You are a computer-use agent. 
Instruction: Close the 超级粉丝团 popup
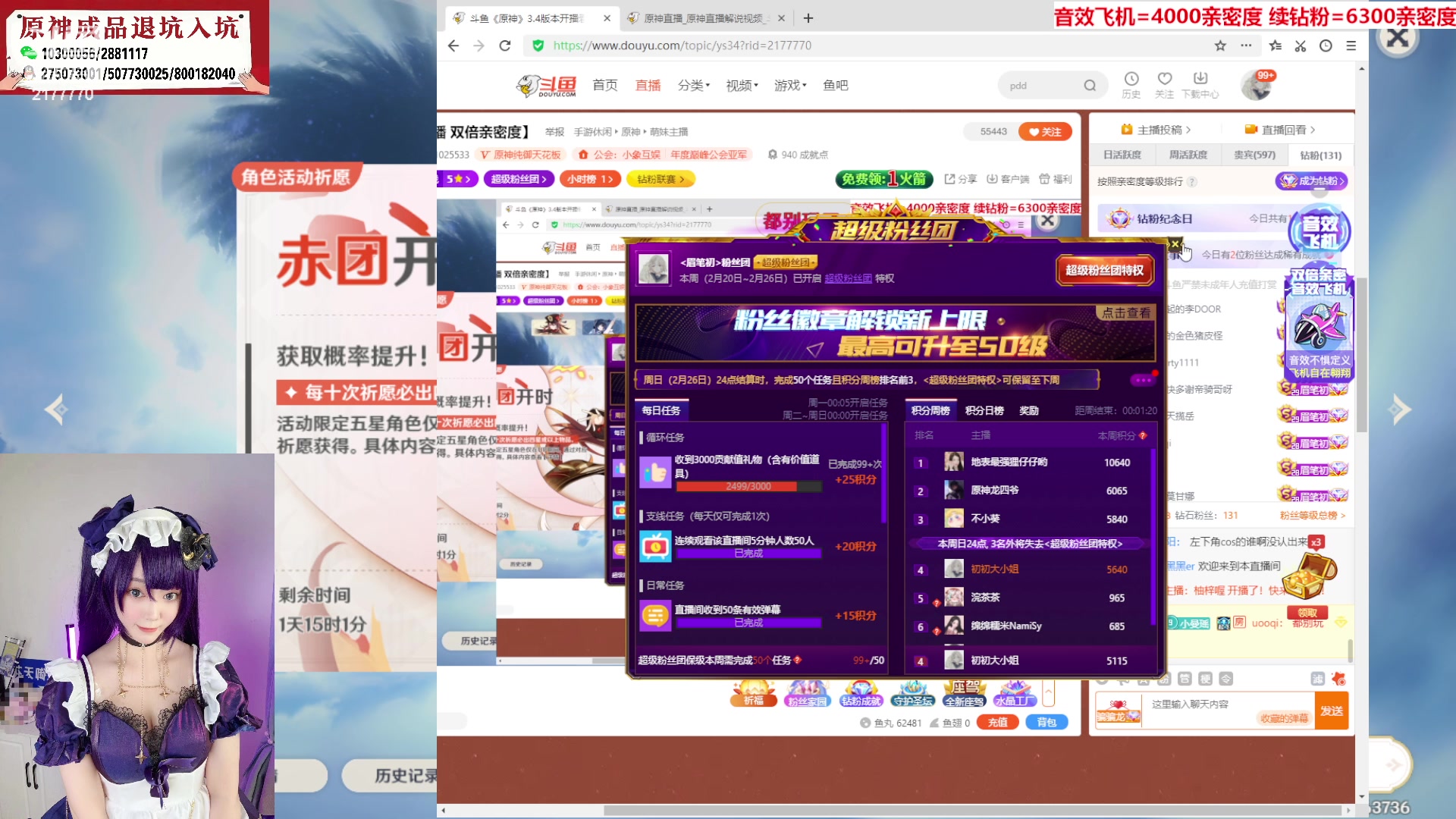tap(1175, 244)
